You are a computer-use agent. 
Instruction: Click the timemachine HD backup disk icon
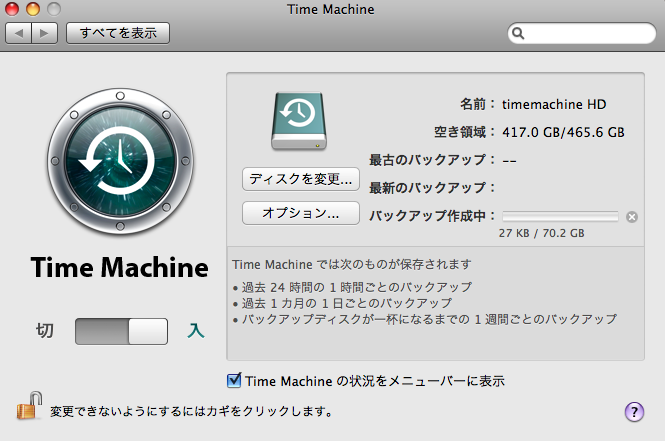click(x=298, y=122)
